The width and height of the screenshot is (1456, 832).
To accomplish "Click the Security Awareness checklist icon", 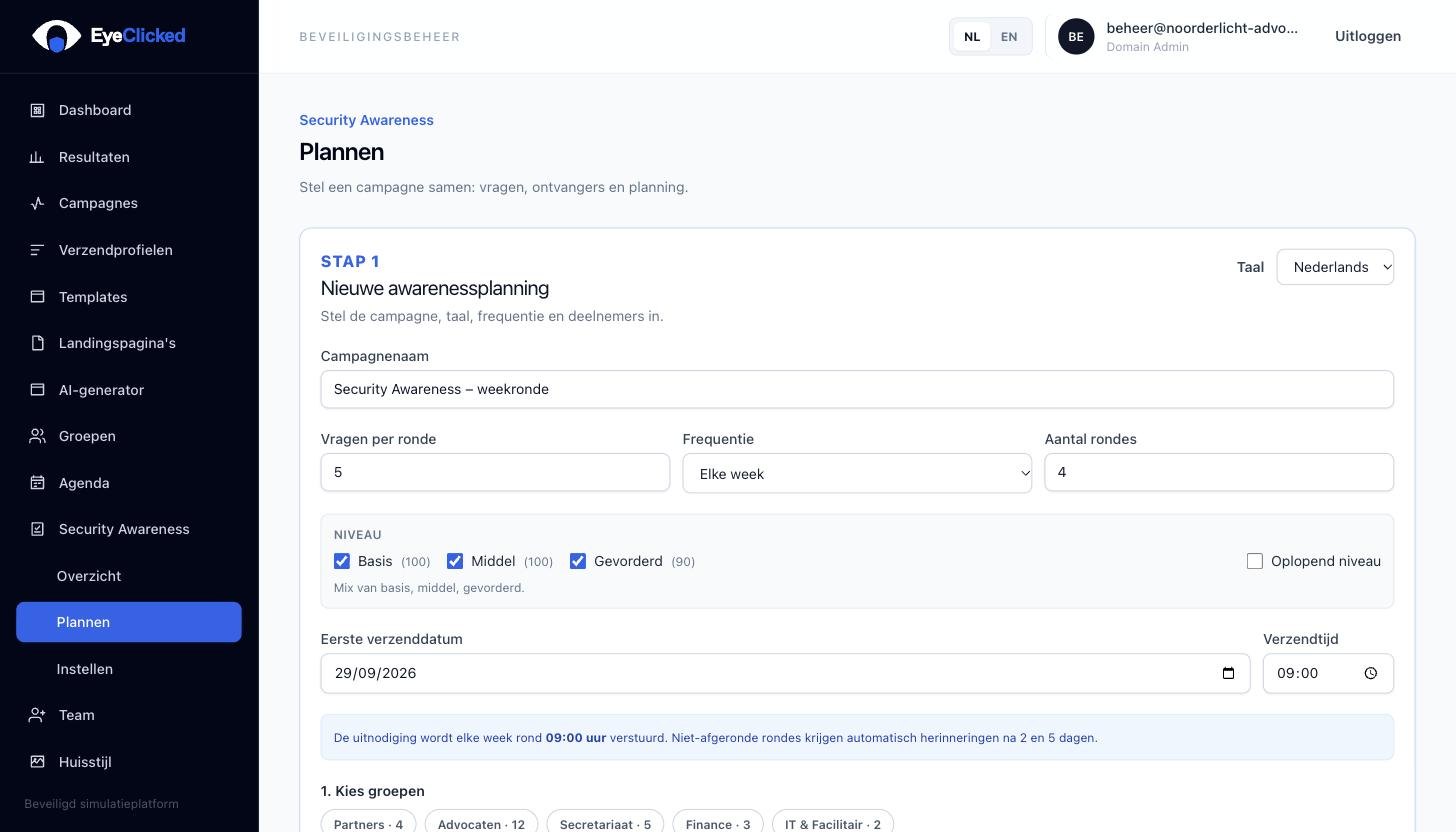I will [37, 529].
